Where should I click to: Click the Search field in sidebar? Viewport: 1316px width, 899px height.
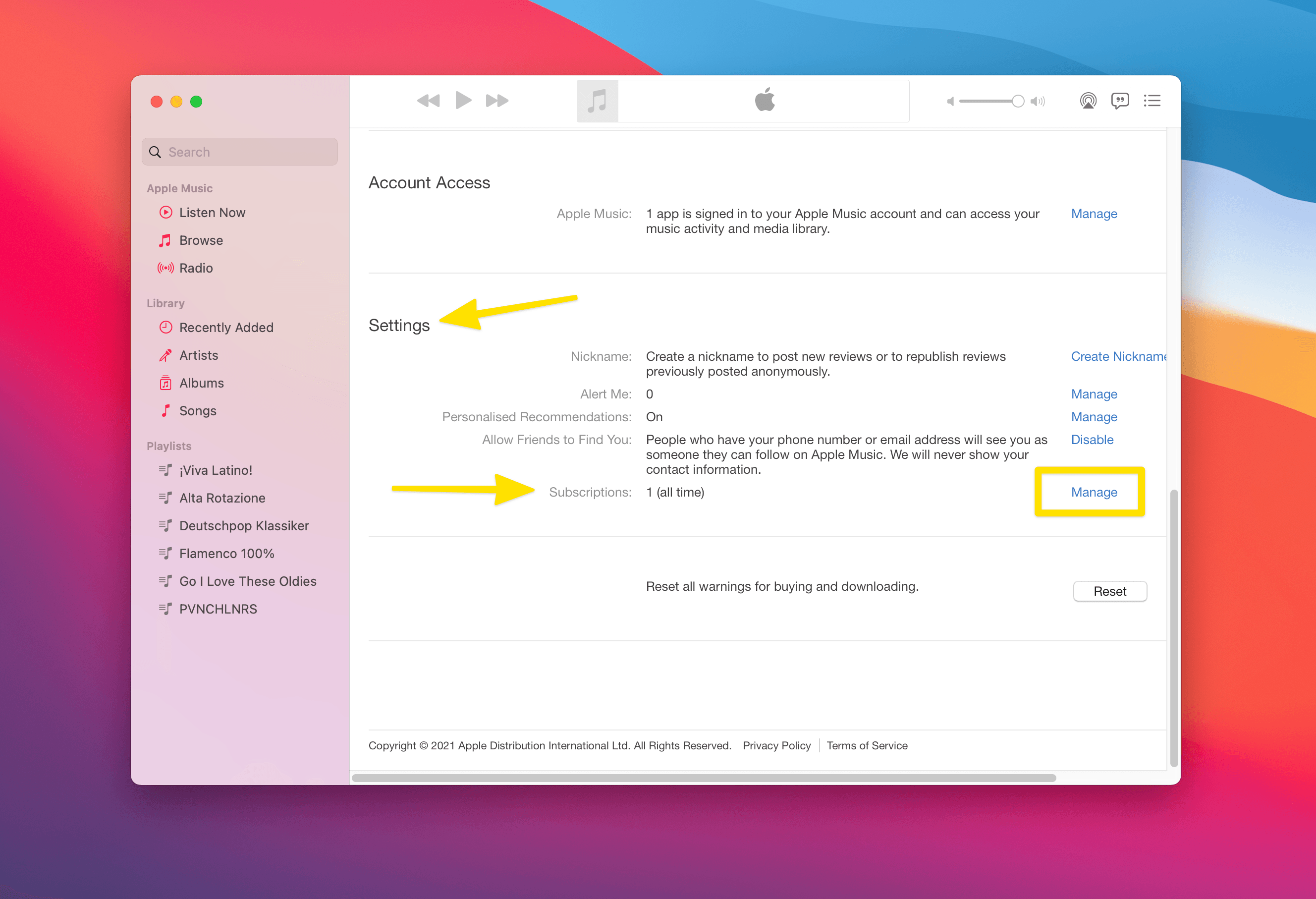tap(239, 152)
